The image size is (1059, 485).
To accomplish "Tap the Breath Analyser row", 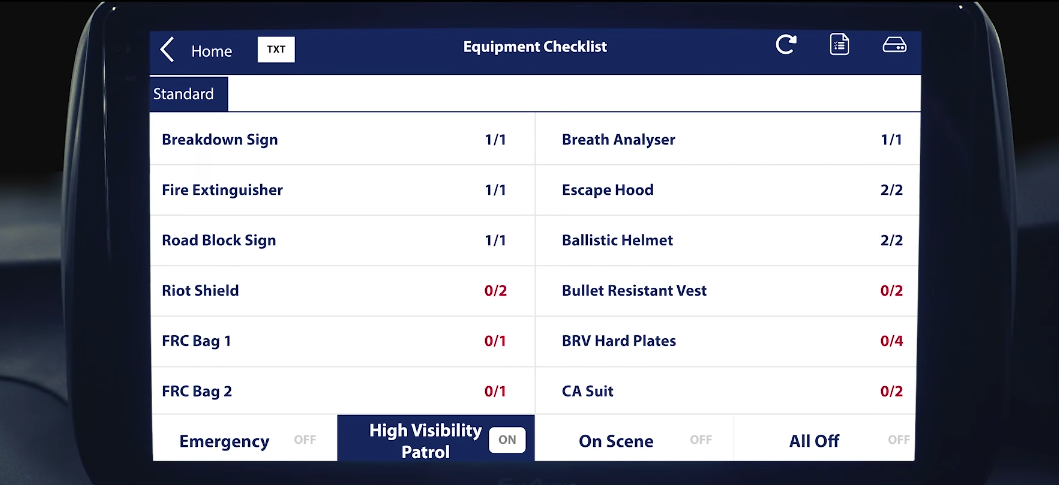I will [727, 140].
